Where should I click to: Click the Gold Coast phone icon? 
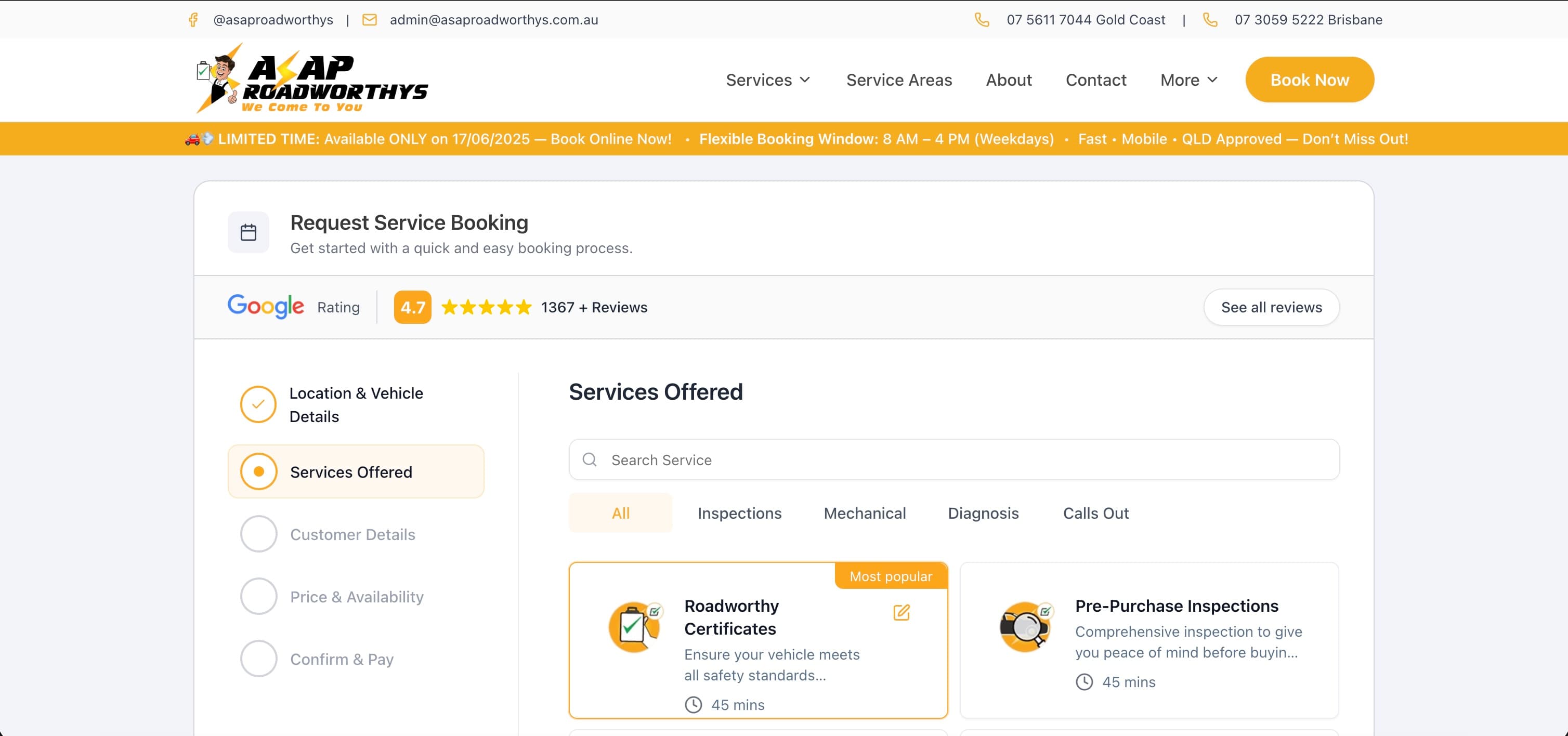tap(981, 20)
